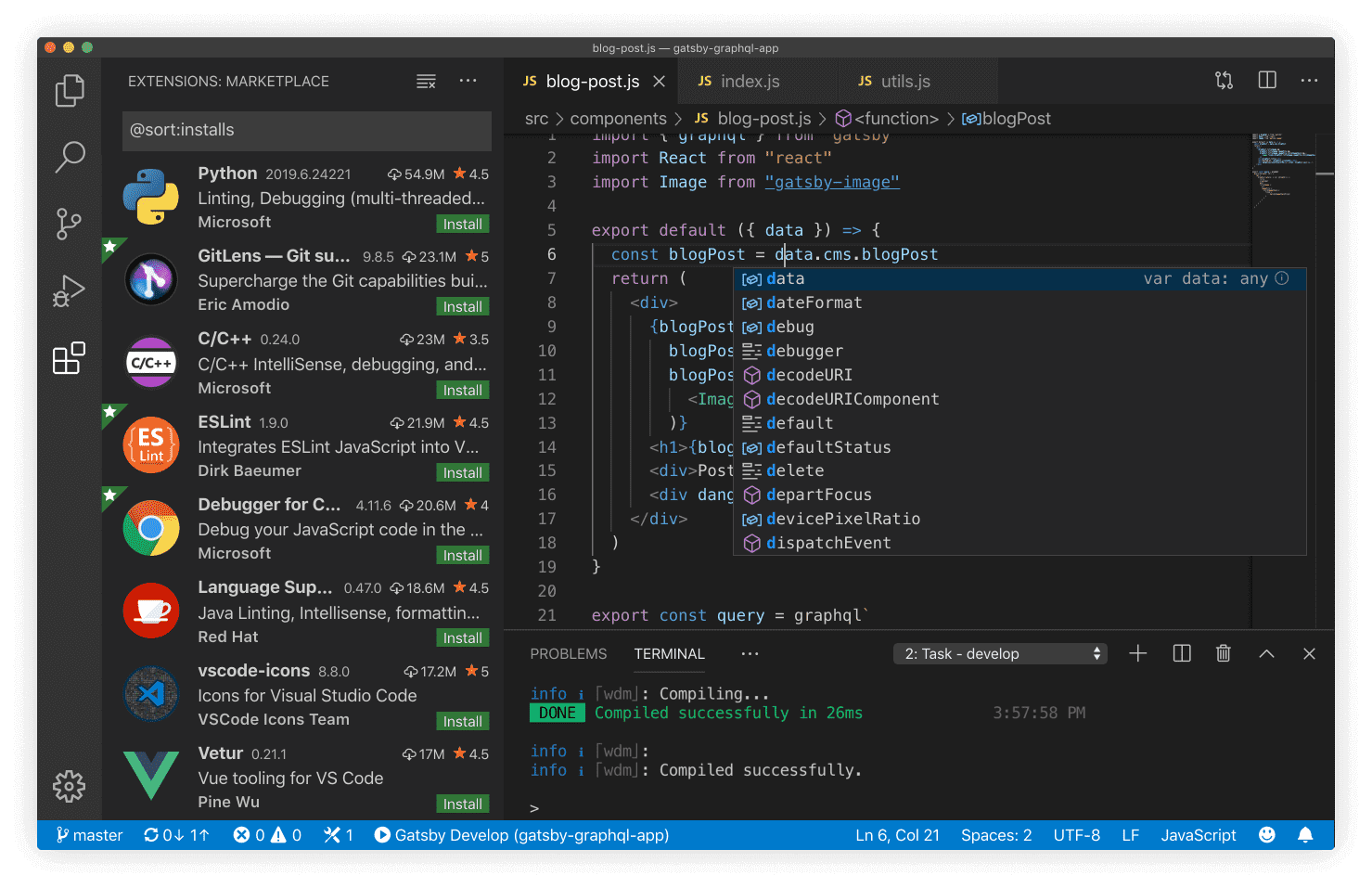Open the Explorer view
1372x888 pixels.
click(x=70, y=90)
